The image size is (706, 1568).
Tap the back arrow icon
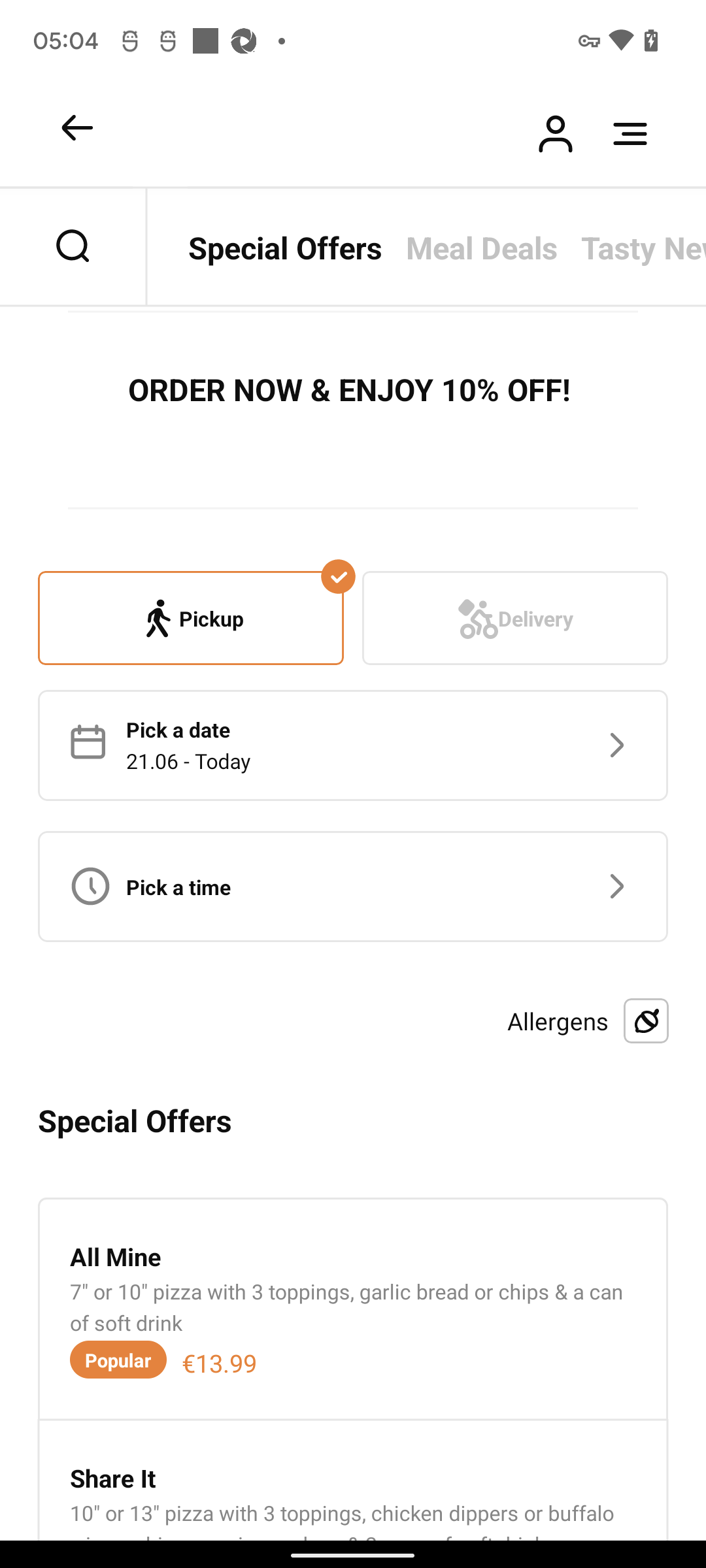(x=77, y=128)
